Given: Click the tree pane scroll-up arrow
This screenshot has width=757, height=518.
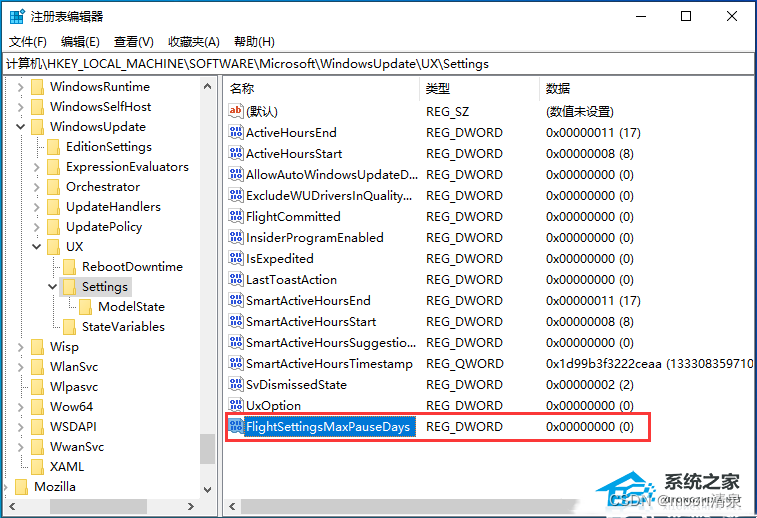Looking at the screenshot, I should 208,86.
